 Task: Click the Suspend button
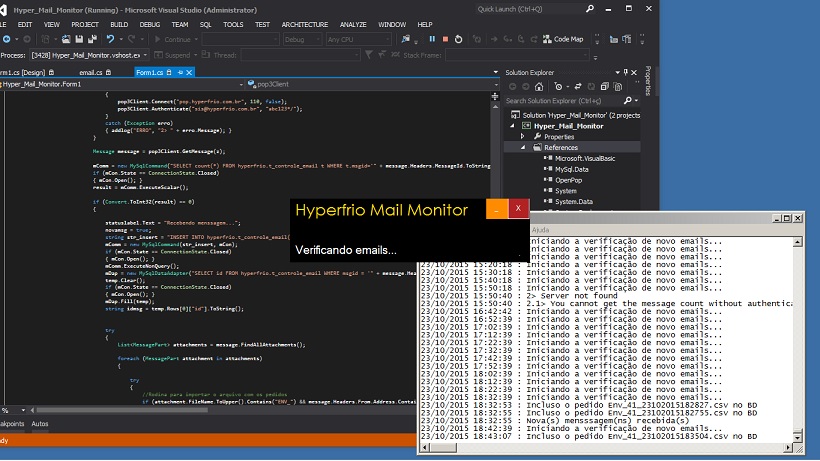pos(173,55)
